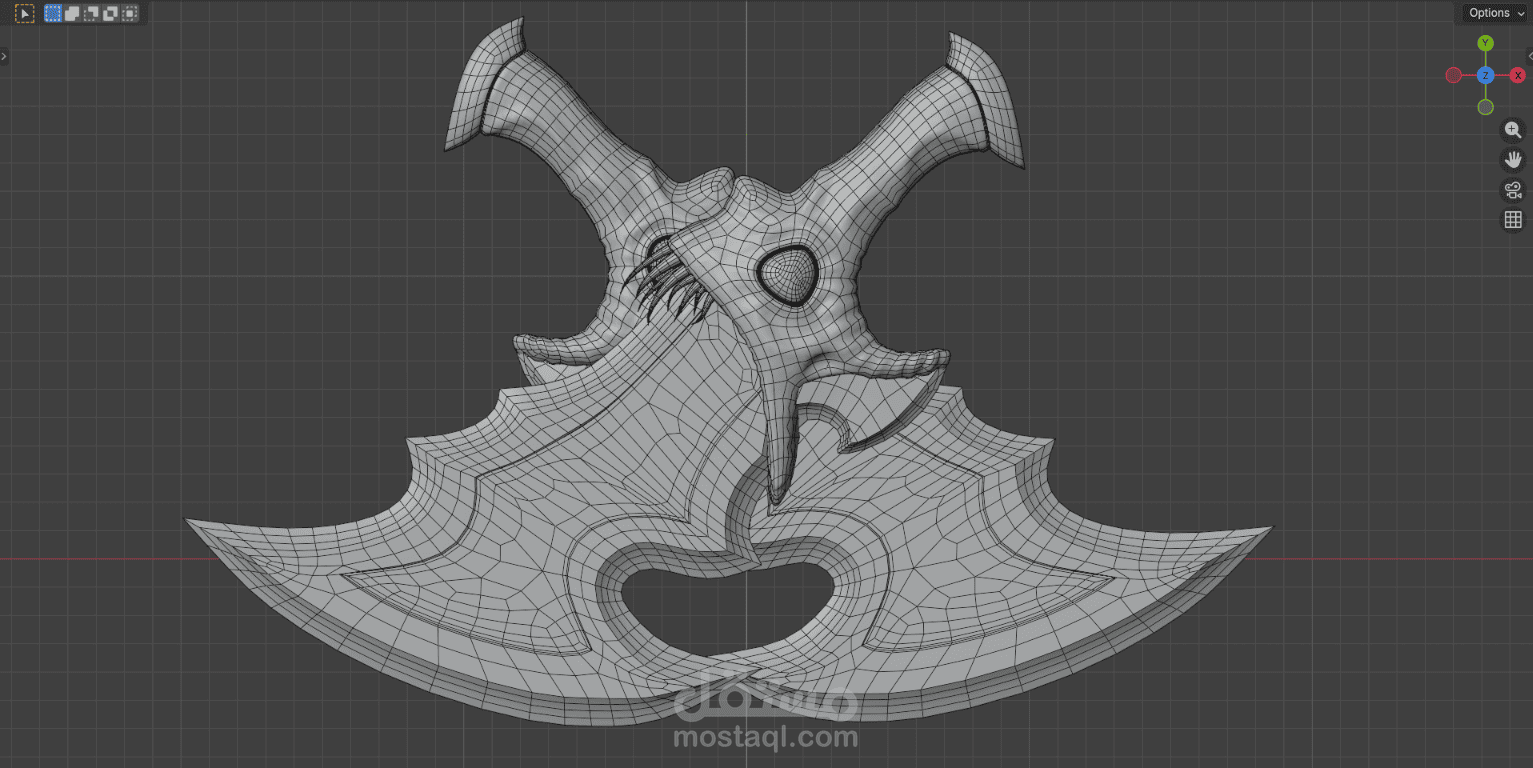The image size is (1533, 768).
Task: Choose the Intersect selection mode icon
Action: coord(129,14)
